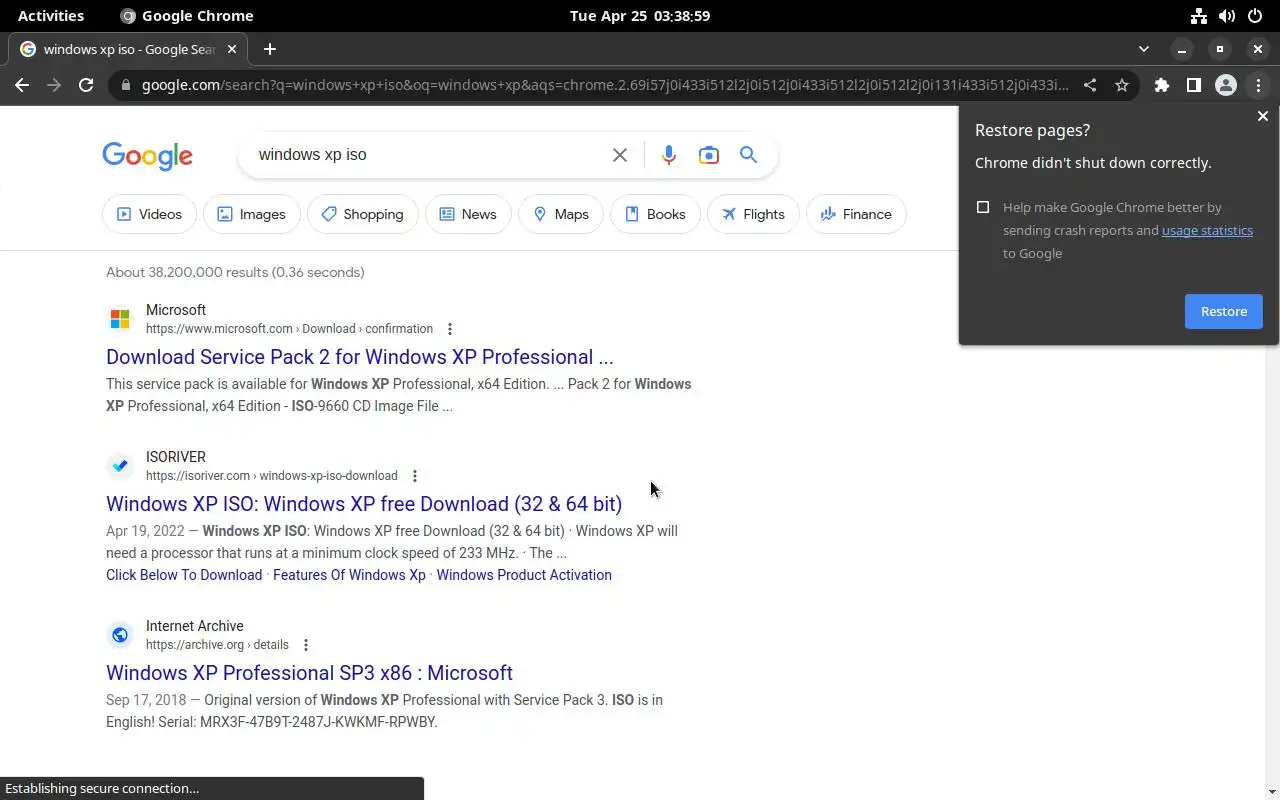Click the power icon in top bar
Image resolution: width=1280 pixels, height=800 pixels.
click(1254, 16)
